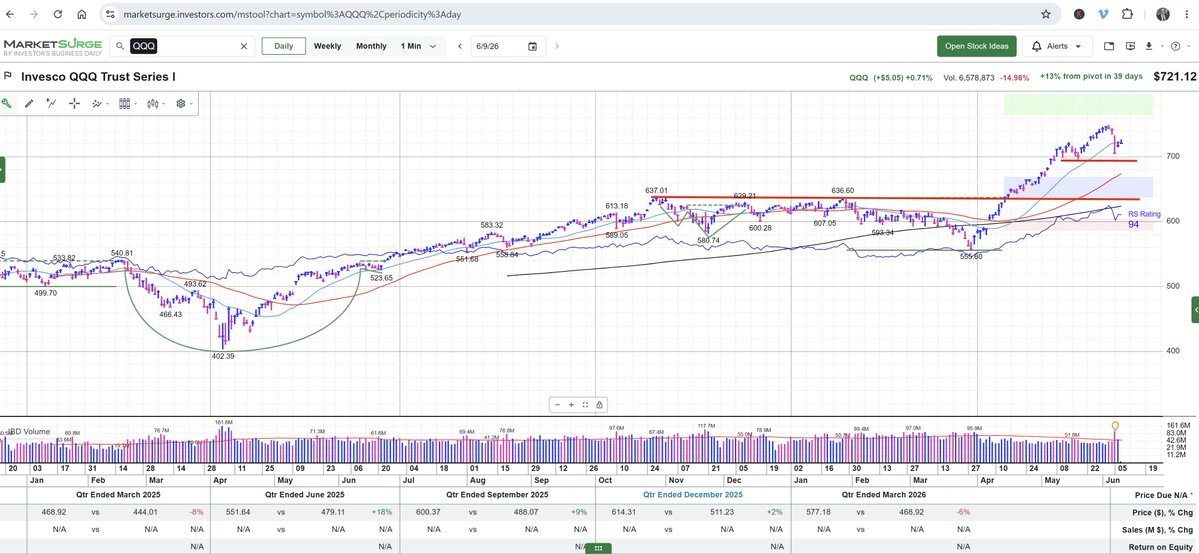Reload the page
The image size is (1199, 554).
click(x=58, y=14)
